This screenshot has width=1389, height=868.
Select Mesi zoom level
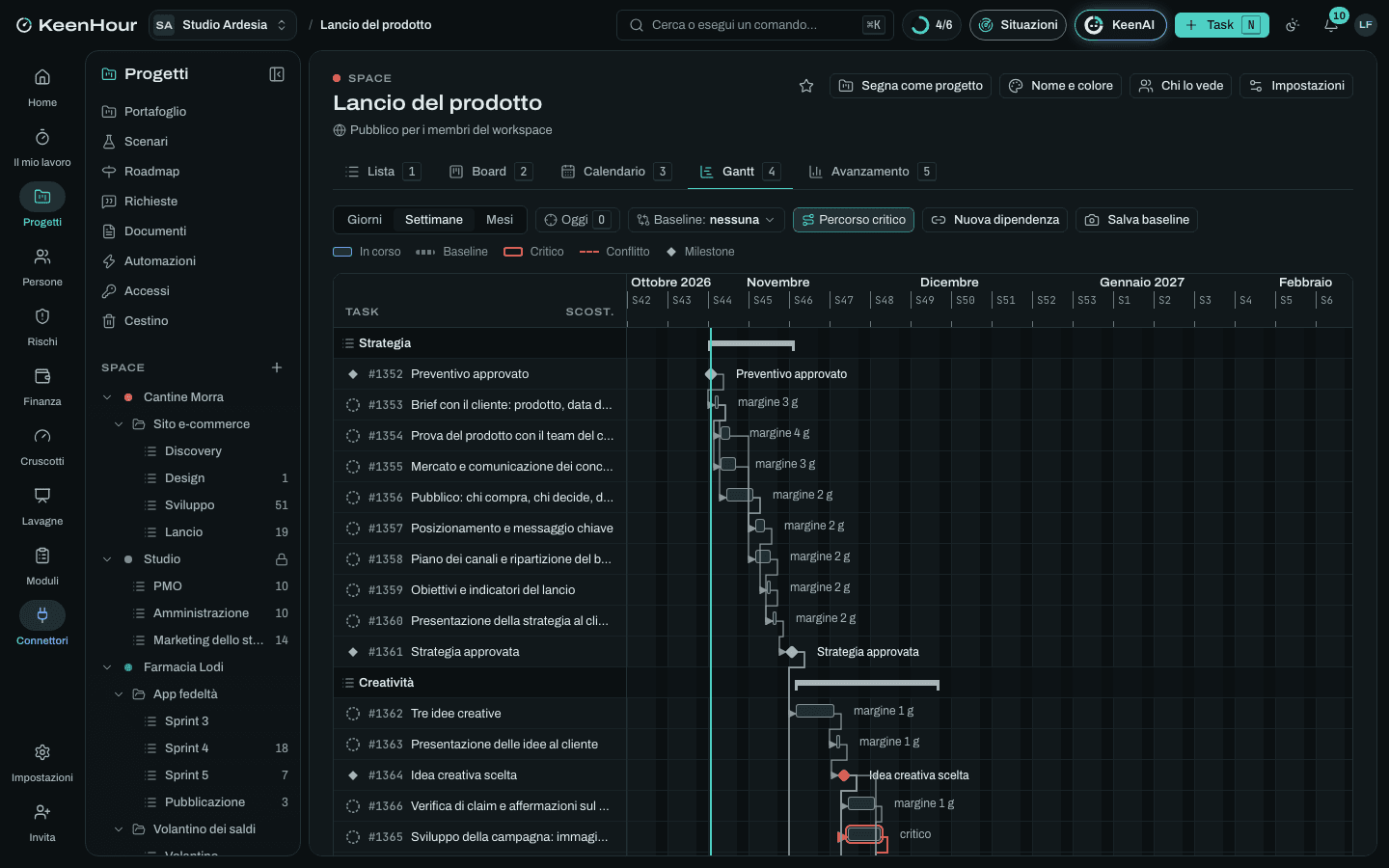(x=500, y=220)
